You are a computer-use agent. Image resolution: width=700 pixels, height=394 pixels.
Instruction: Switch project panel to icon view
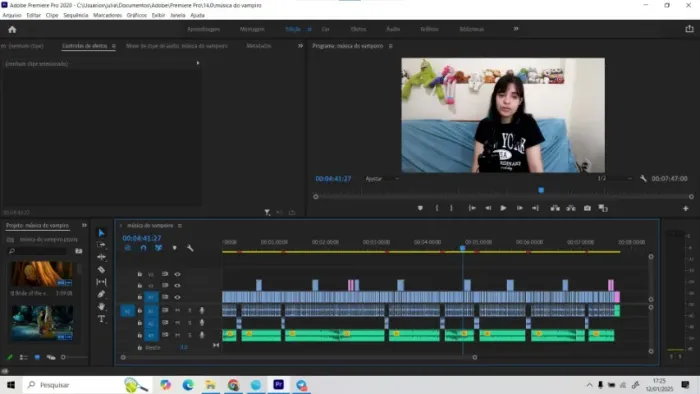click(37, 357)
